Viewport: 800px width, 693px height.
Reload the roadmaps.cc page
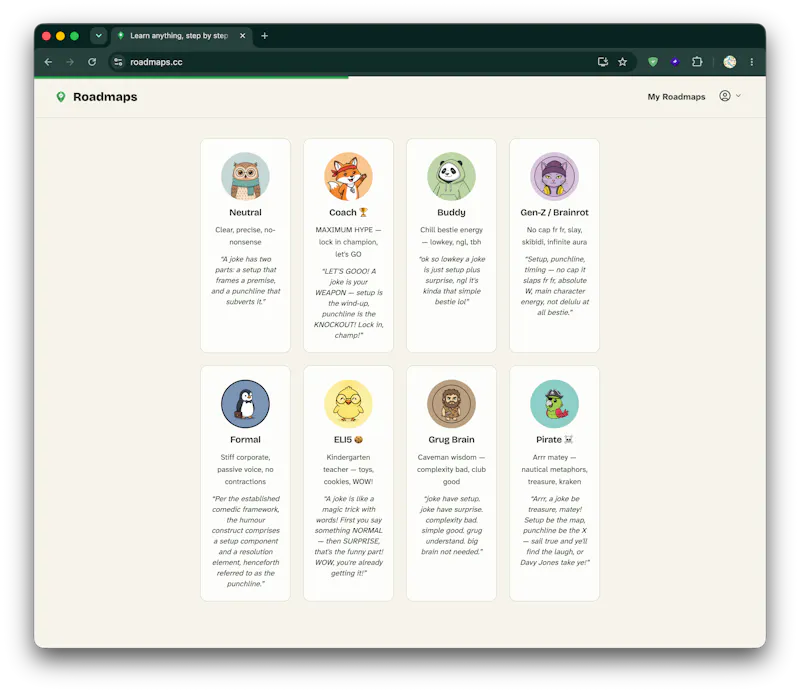point(92,62)
